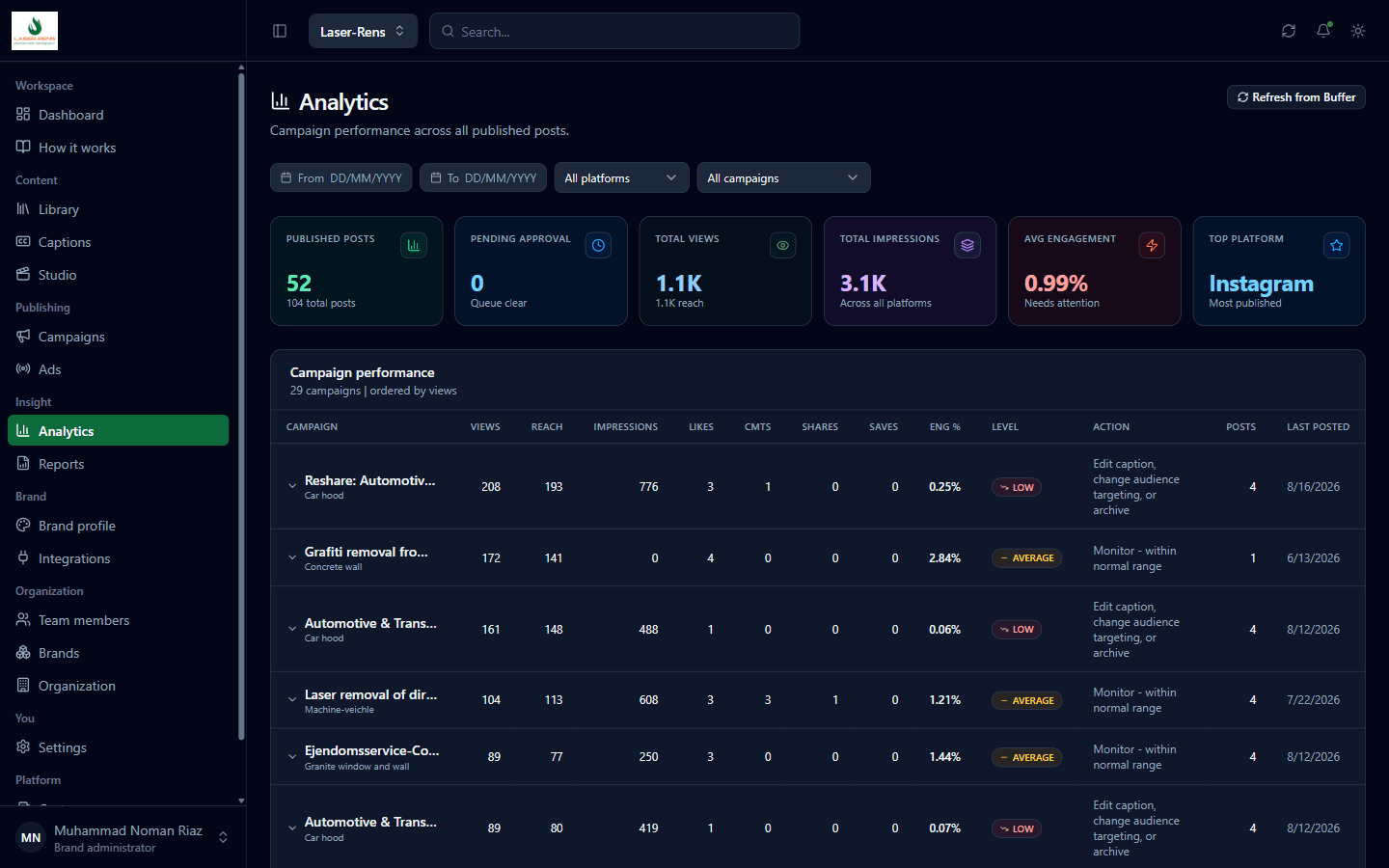Click the sidebar scrollbar
The height and width of the screenshot is (868, 1389).
(x=241, y=405)
